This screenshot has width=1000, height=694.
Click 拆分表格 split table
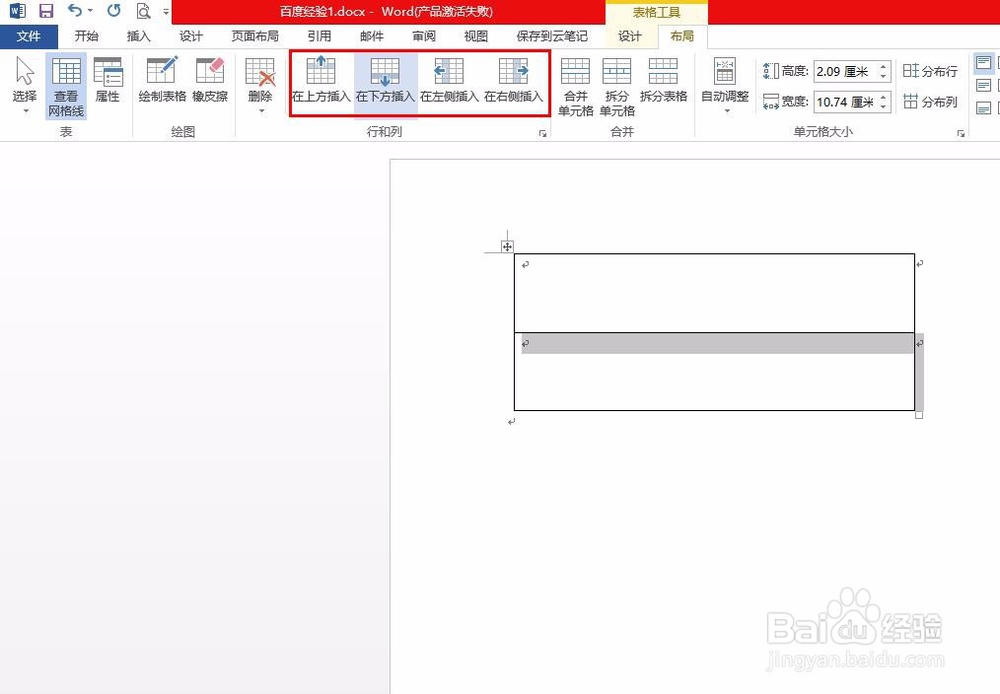coord(663,80)
